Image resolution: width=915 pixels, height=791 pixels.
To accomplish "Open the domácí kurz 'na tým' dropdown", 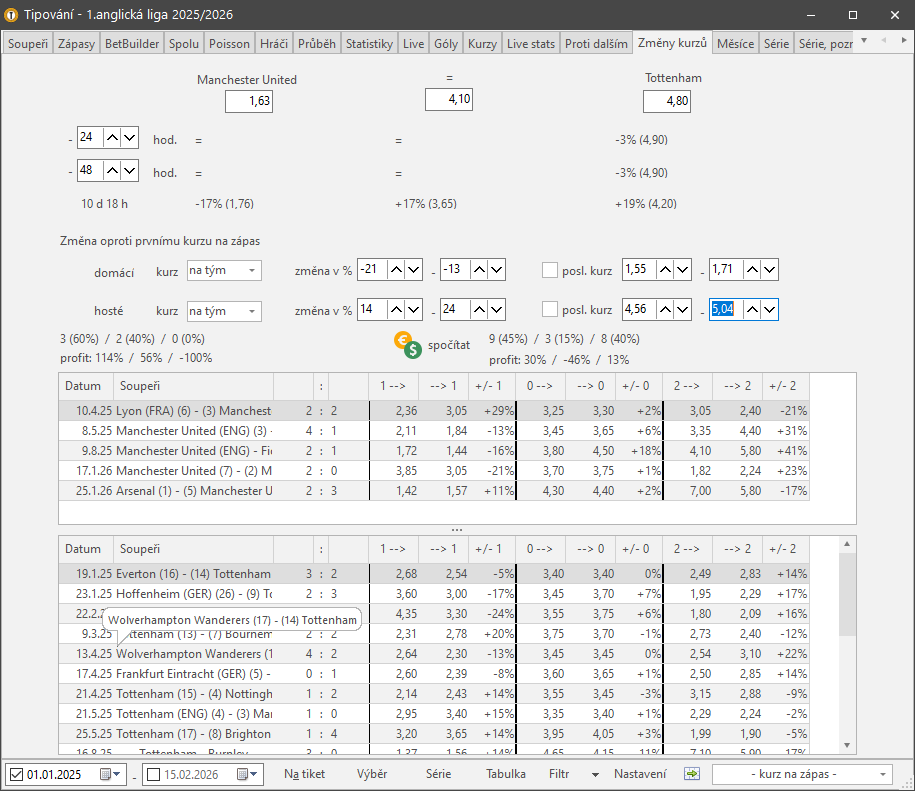I will click(x=224, y=270).
